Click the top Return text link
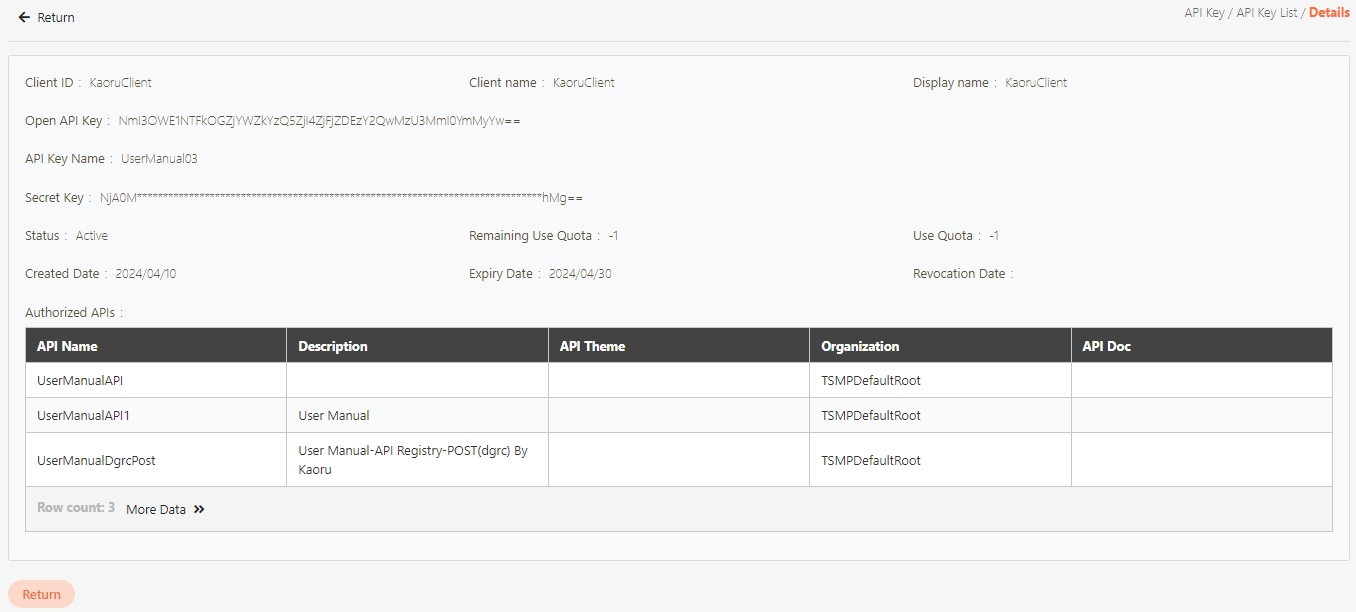Viewport: 1356px width, 612px height. [56, 18]
